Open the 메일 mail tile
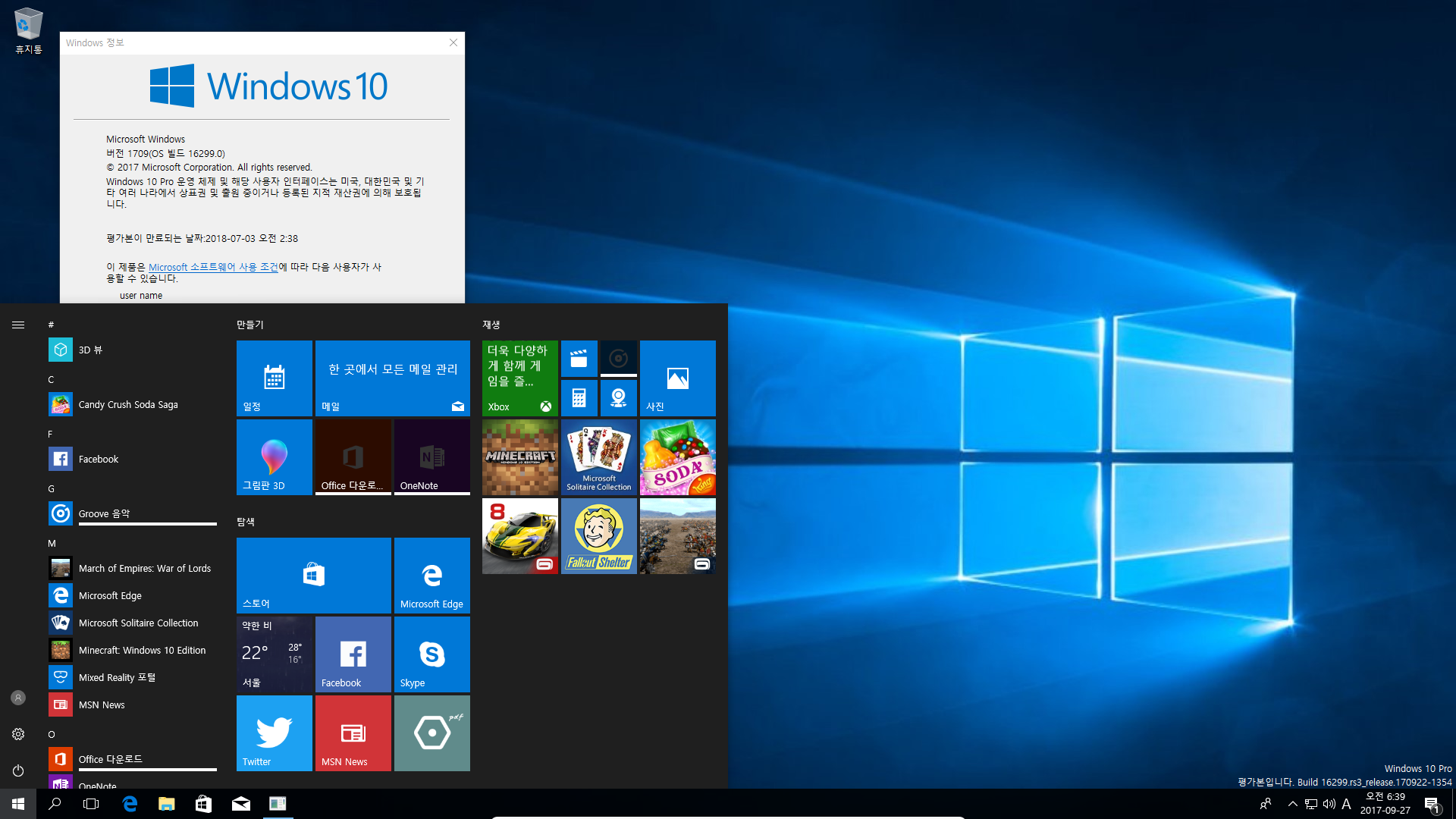This screenshot has width=1456, height=819. tap(393, 378)
